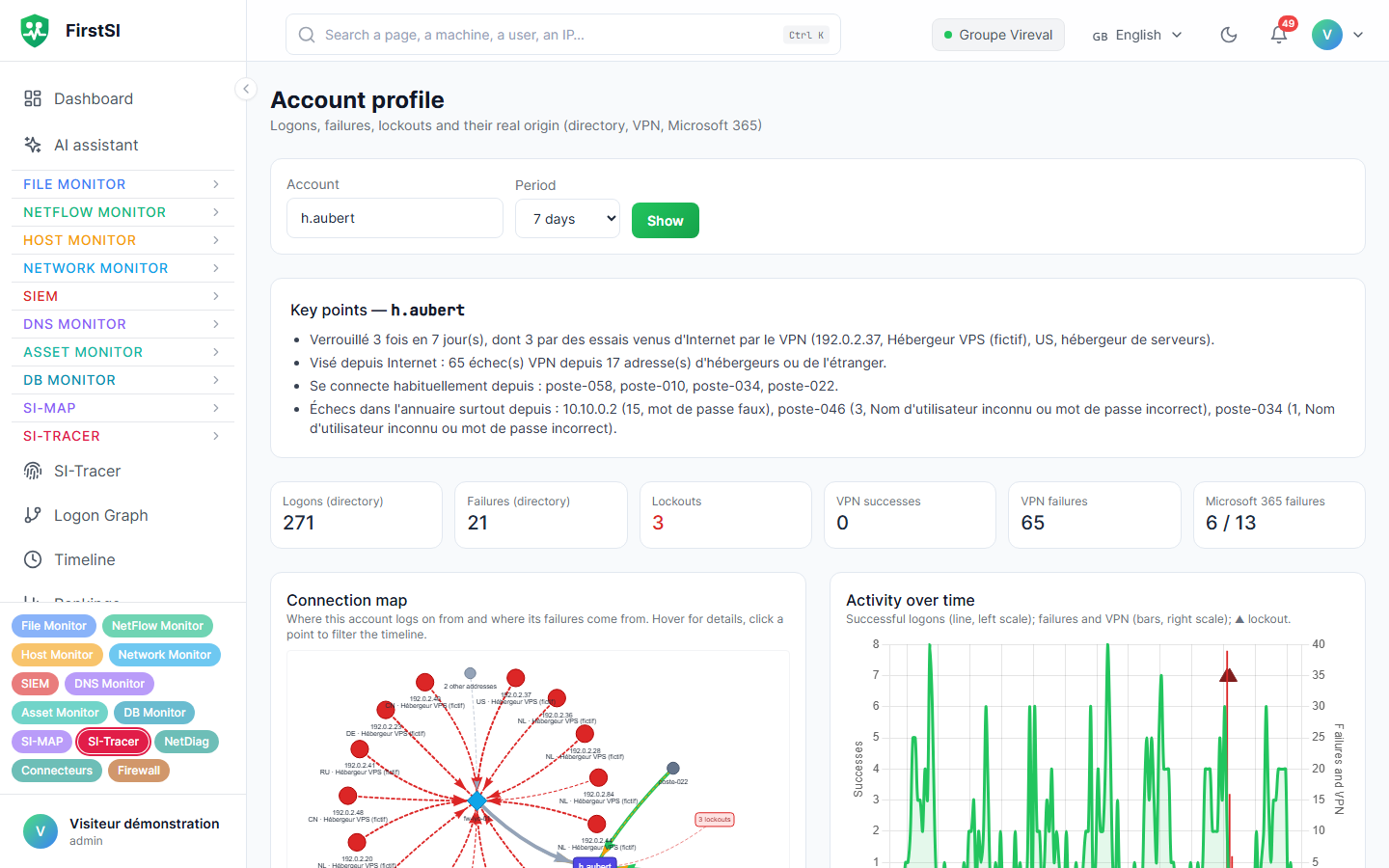Click the user avatar V in header
Screen dimensions: 1389x868
point(1327,35)
